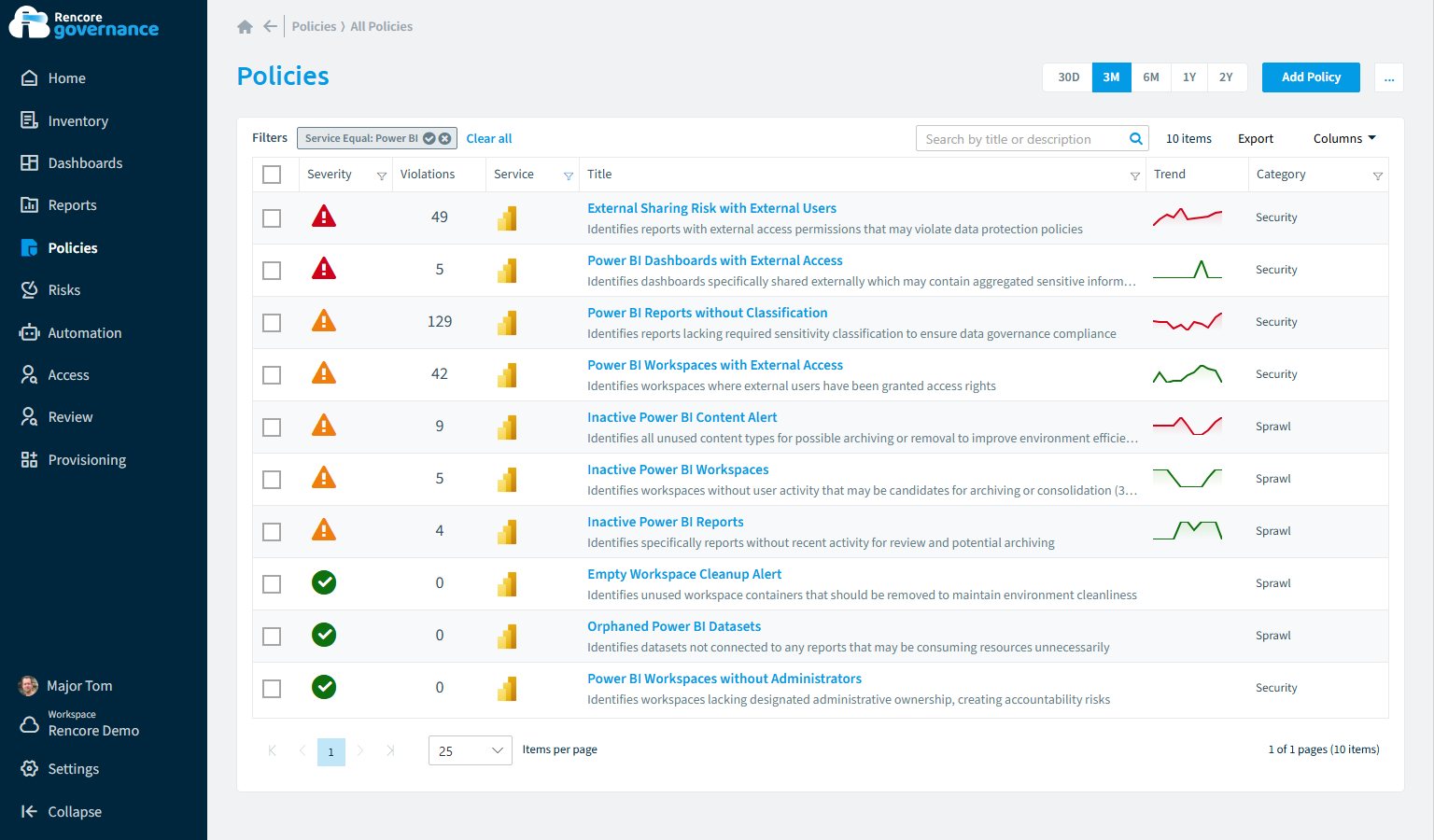Open the Dashboards sidebar icon
The image size is (1434, 840).
point(30,162)
